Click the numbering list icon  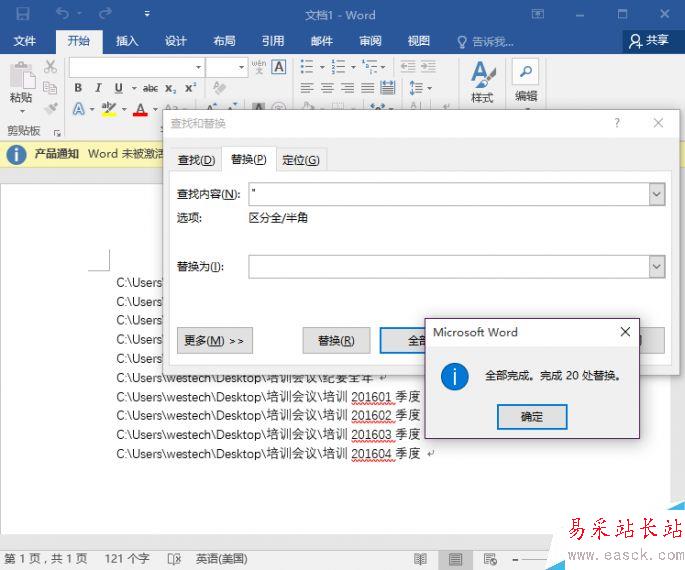[338, 67]
